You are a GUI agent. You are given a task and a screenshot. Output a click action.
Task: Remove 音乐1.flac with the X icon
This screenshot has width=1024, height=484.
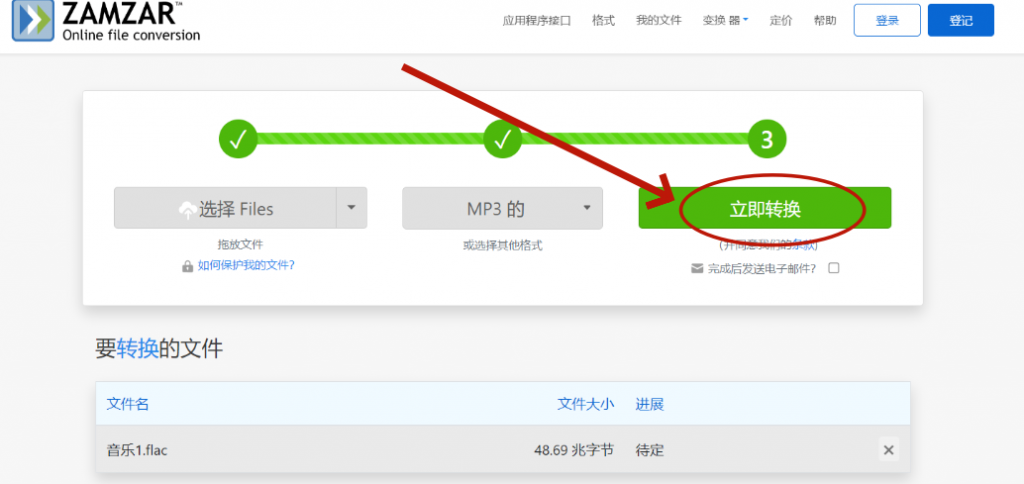click(888, 450)
